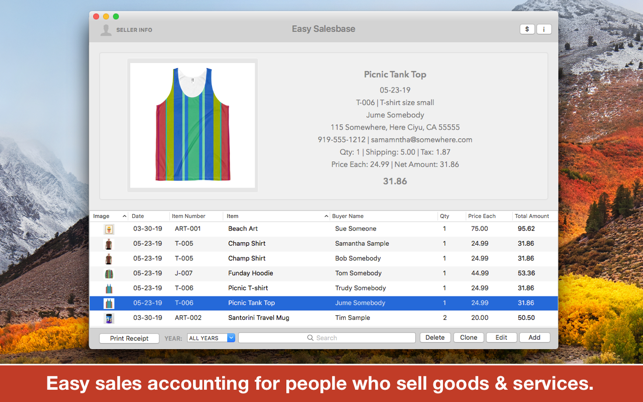643x402 pixels.
Task: Sort by Price Each column header
Action: coord(482,216)
